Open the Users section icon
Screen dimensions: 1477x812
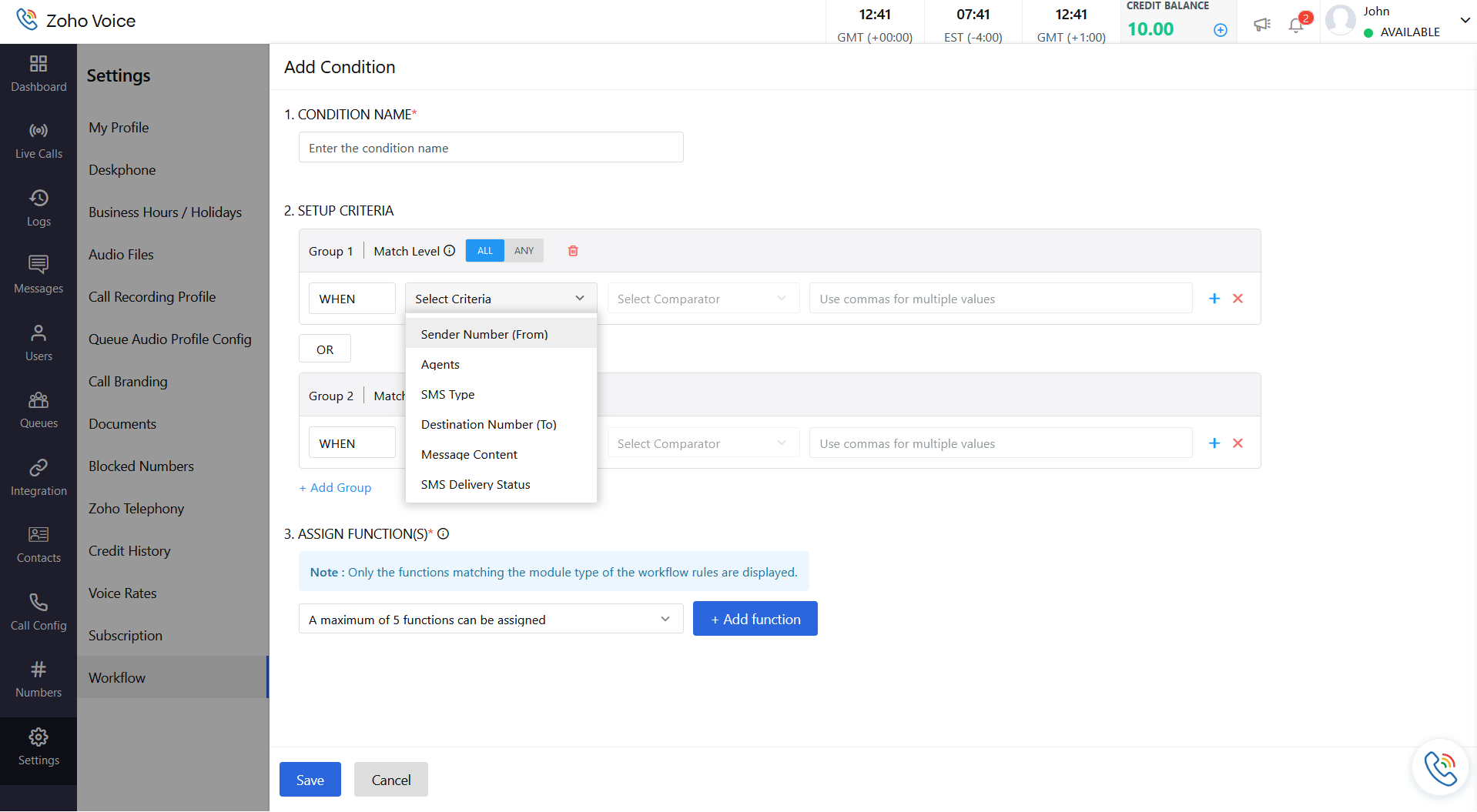tap(39, 333)
